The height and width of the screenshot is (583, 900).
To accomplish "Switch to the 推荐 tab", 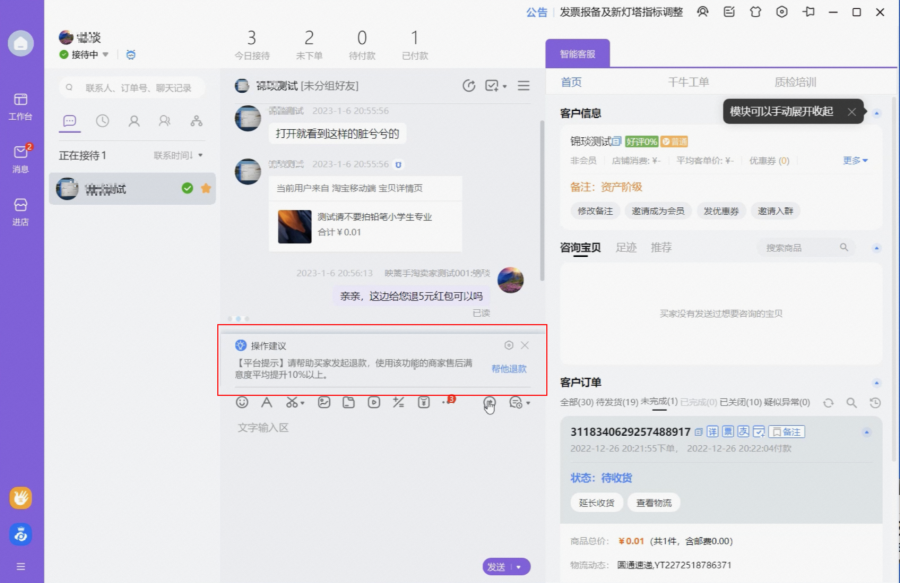I will point(661,247).
